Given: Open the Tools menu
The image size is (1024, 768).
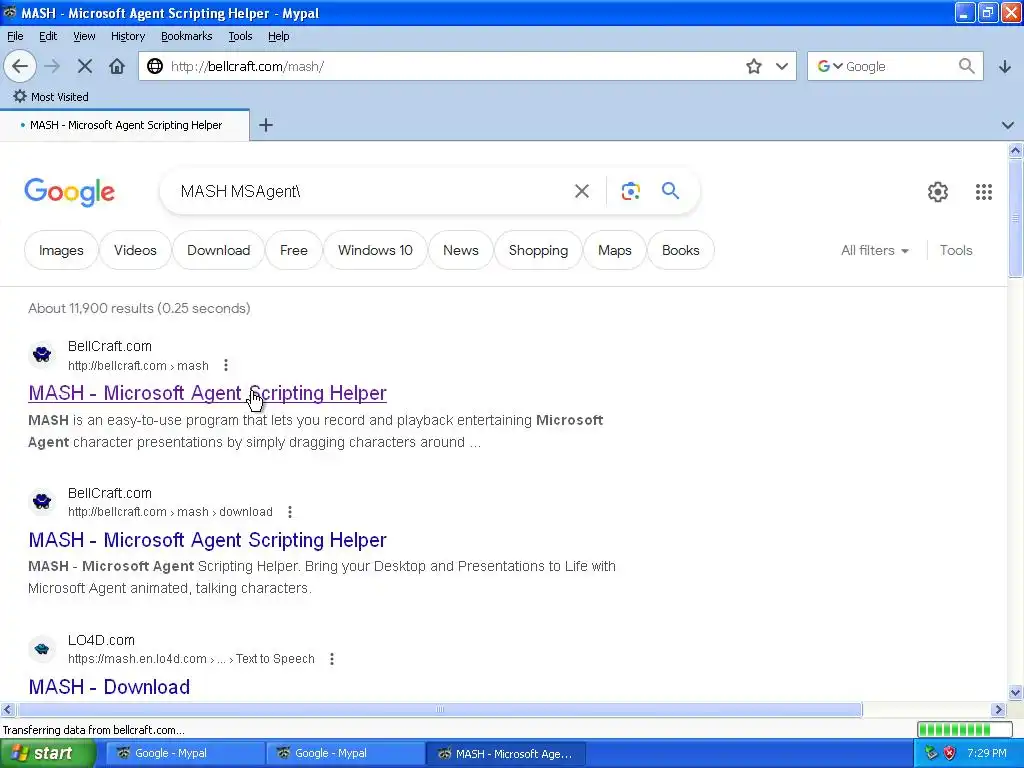Looking at the screenshot, I should pyautogui.click(x=240, y=36).
